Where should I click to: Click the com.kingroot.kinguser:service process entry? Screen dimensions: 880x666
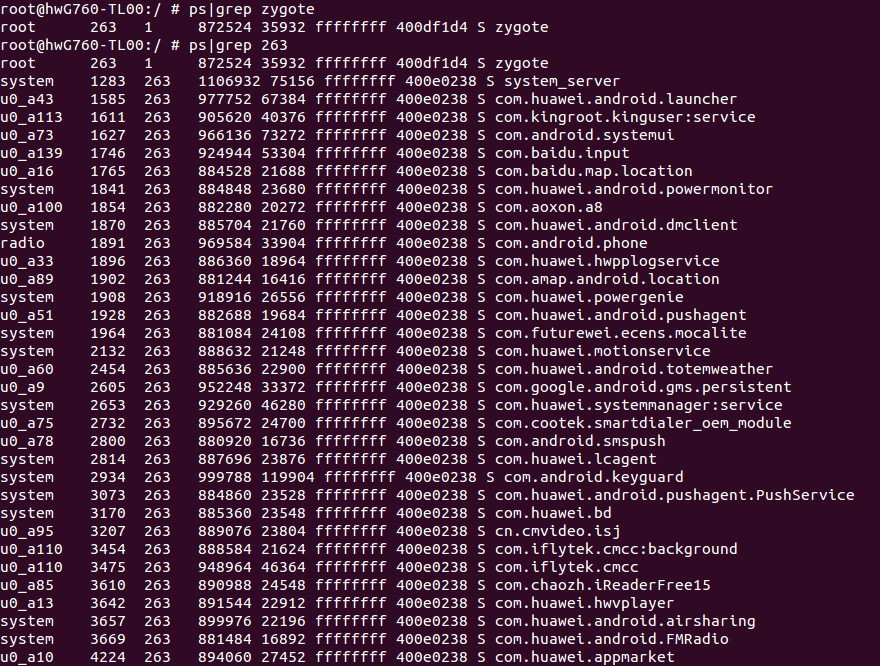click(x=611, y=117)
